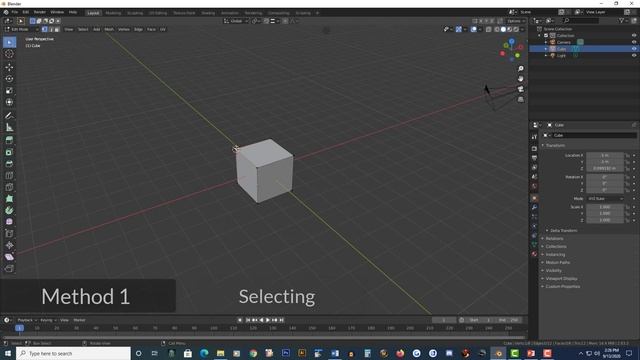The image size is (640, 360).
Task: Open the Options dropdown in viewport header
Action: [516, 21]
